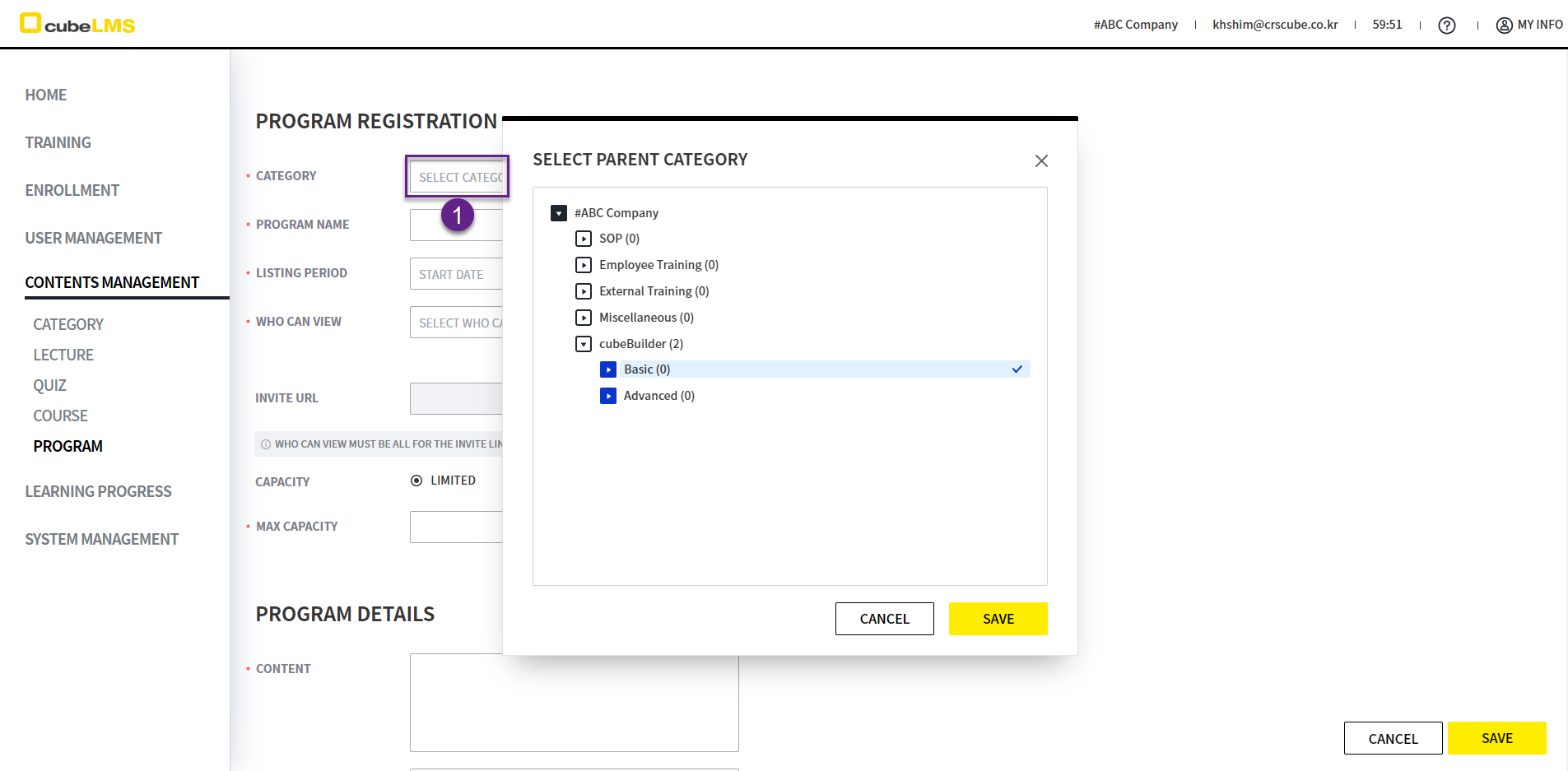Viewport: 1568px width, 771px height.
Task: Click the cubeLMS logo
Action: click(77, 24)
